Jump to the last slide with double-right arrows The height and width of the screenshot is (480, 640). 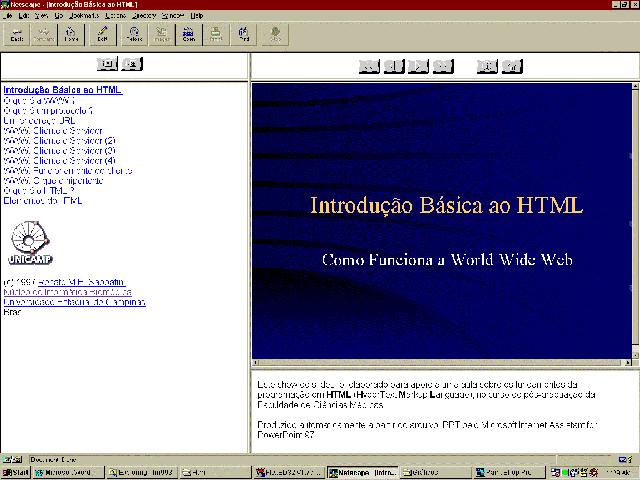pos(443,67)
